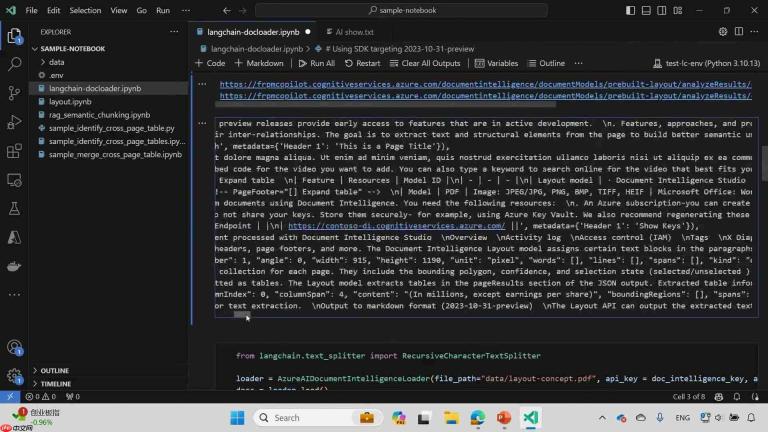Open layout.ipynb file
The width and height of the screenshot is (768, 432).
pos(70,102)
